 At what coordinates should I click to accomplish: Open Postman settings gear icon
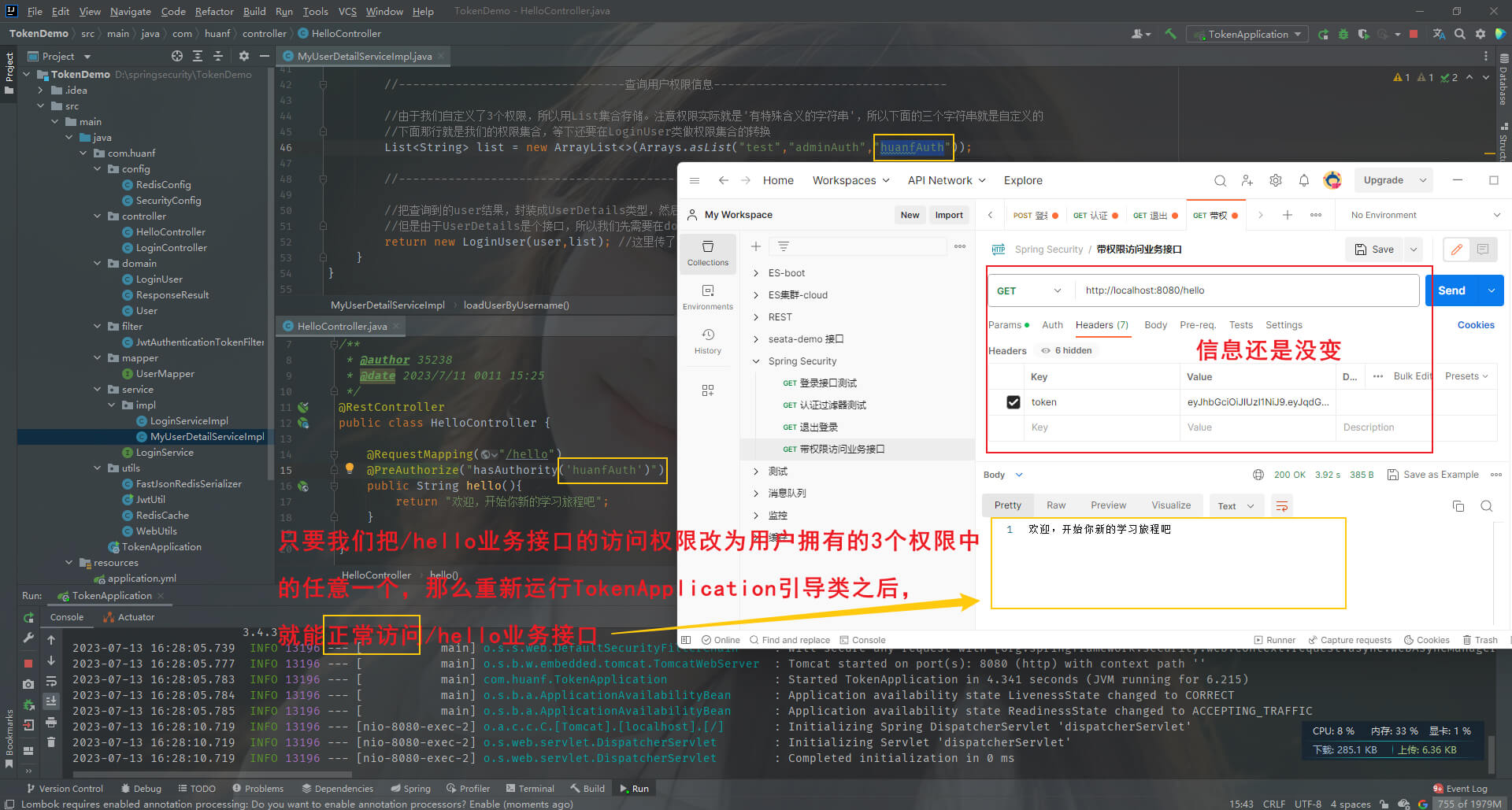tap(1276, 180)
